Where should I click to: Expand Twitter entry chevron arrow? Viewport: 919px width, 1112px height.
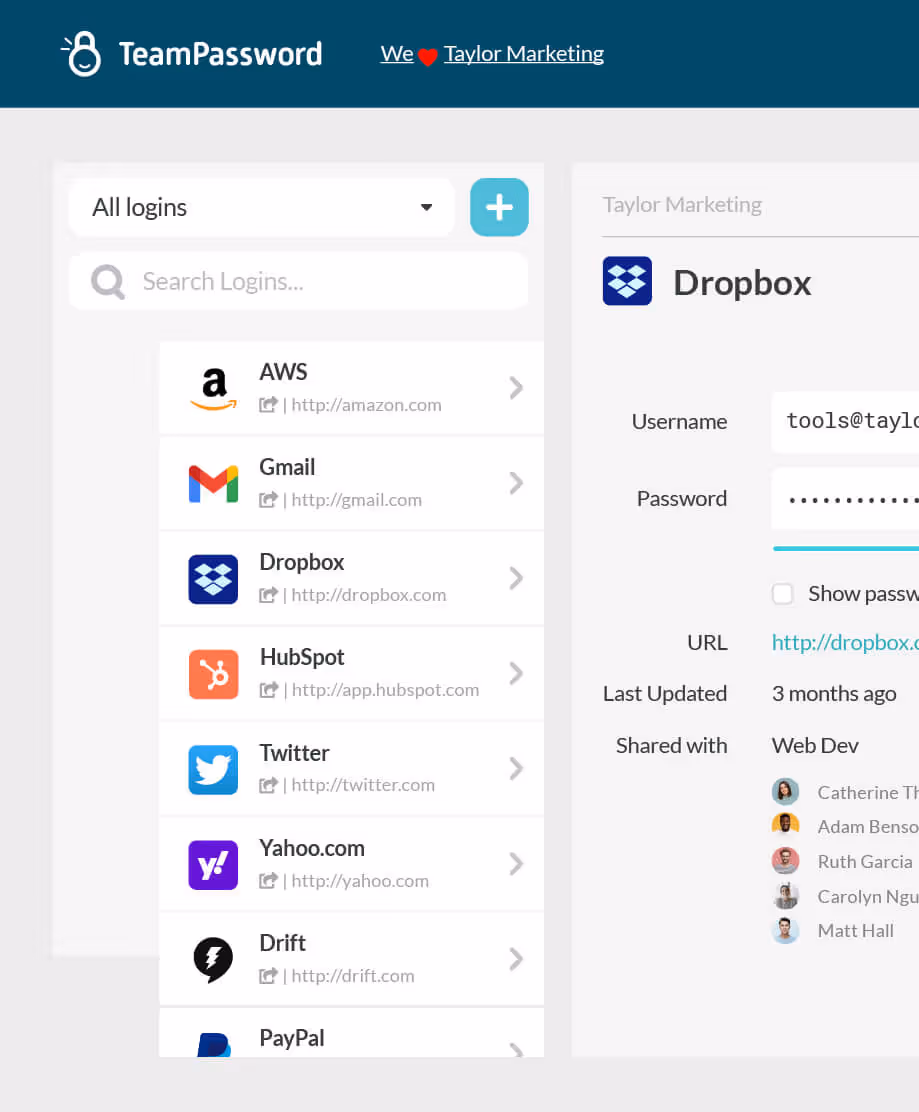point(516,768)
